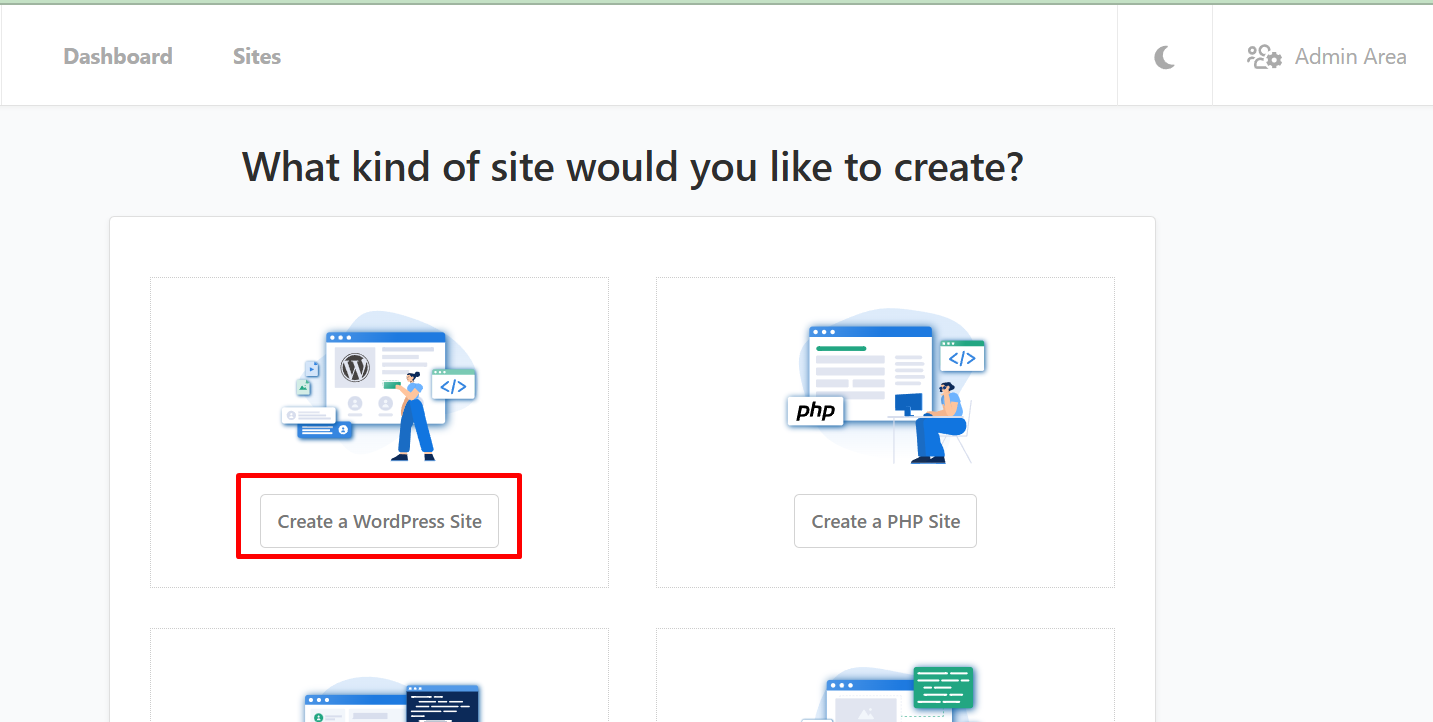Select the WordPress site illustration
The width and height of the screenshot is (1433, 722).
click(x=379, y=385)
